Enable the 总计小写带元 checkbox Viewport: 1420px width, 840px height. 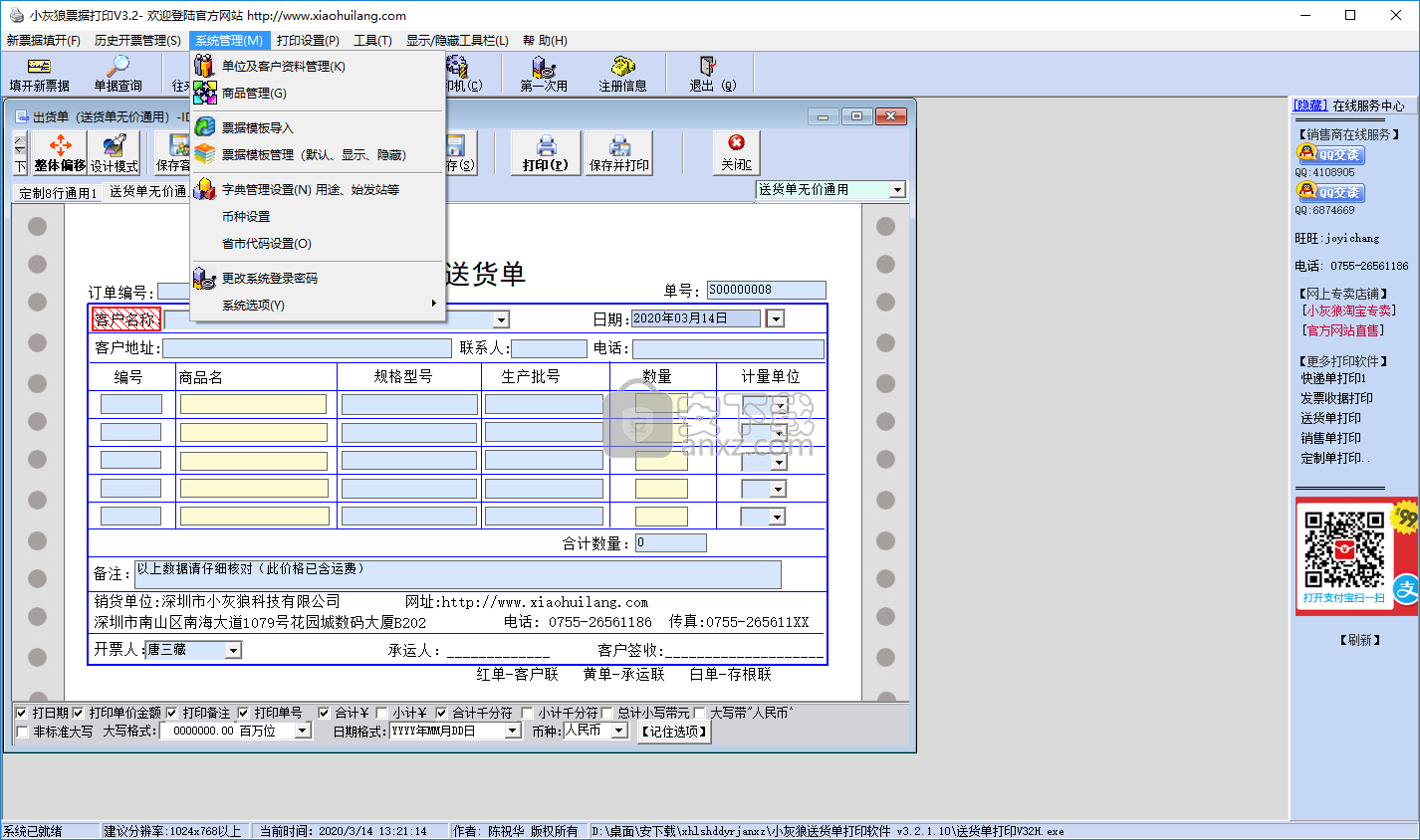[606, 713]
